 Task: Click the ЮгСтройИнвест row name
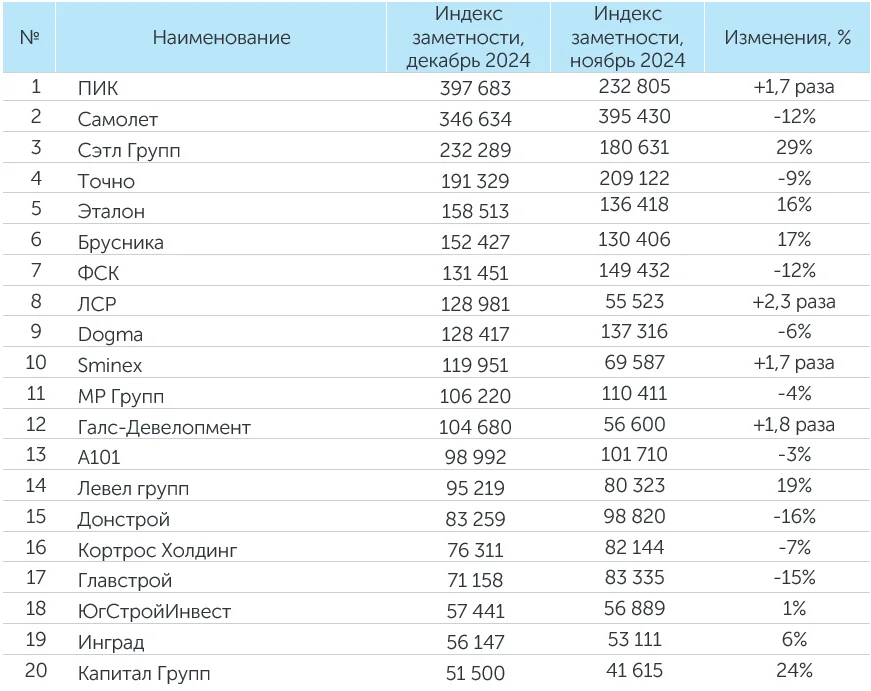[x=153, y=611]
